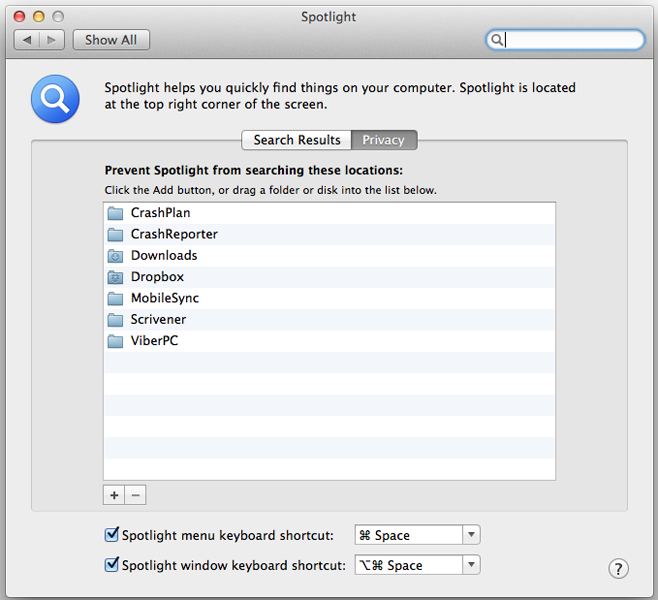Click the remove location minus button
Image resolution: width=658 pixels, height=600 pixels.
tap(136, 495)
